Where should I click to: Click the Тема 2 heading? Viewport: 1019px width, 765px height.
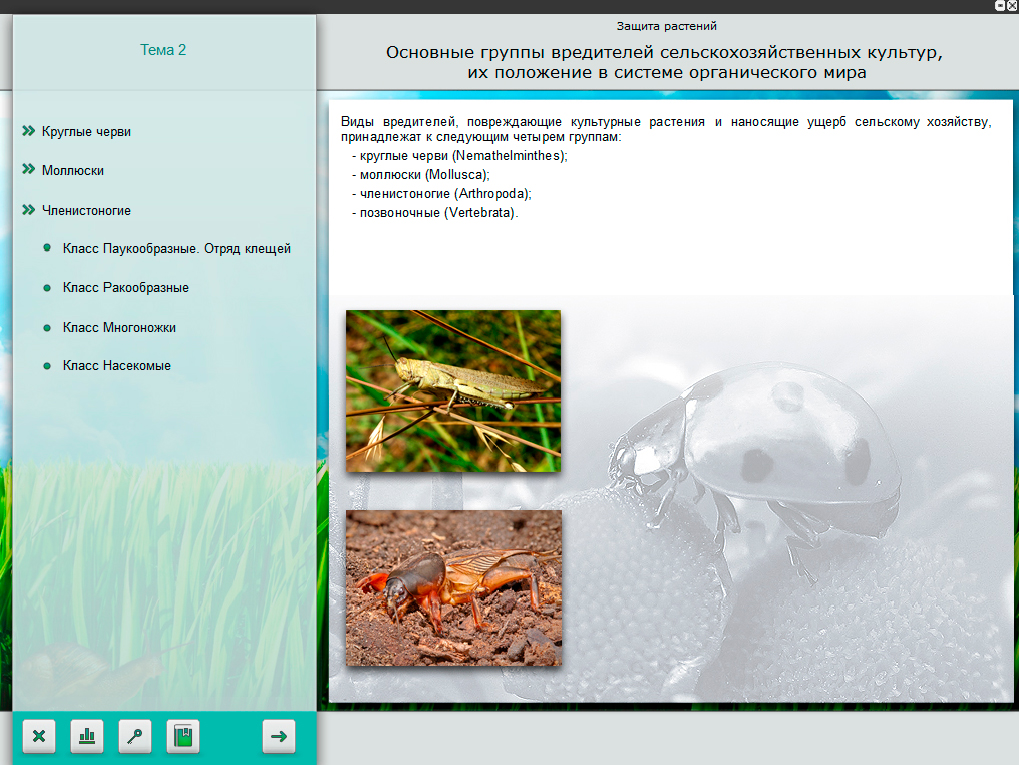163,50
